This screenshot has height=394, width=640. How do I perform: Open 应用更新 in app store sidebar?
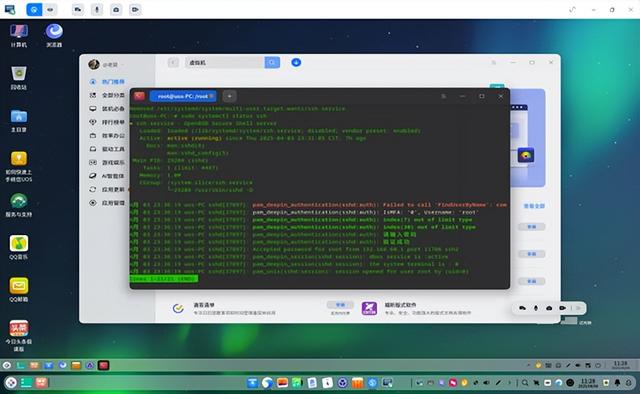click(108, 189)
